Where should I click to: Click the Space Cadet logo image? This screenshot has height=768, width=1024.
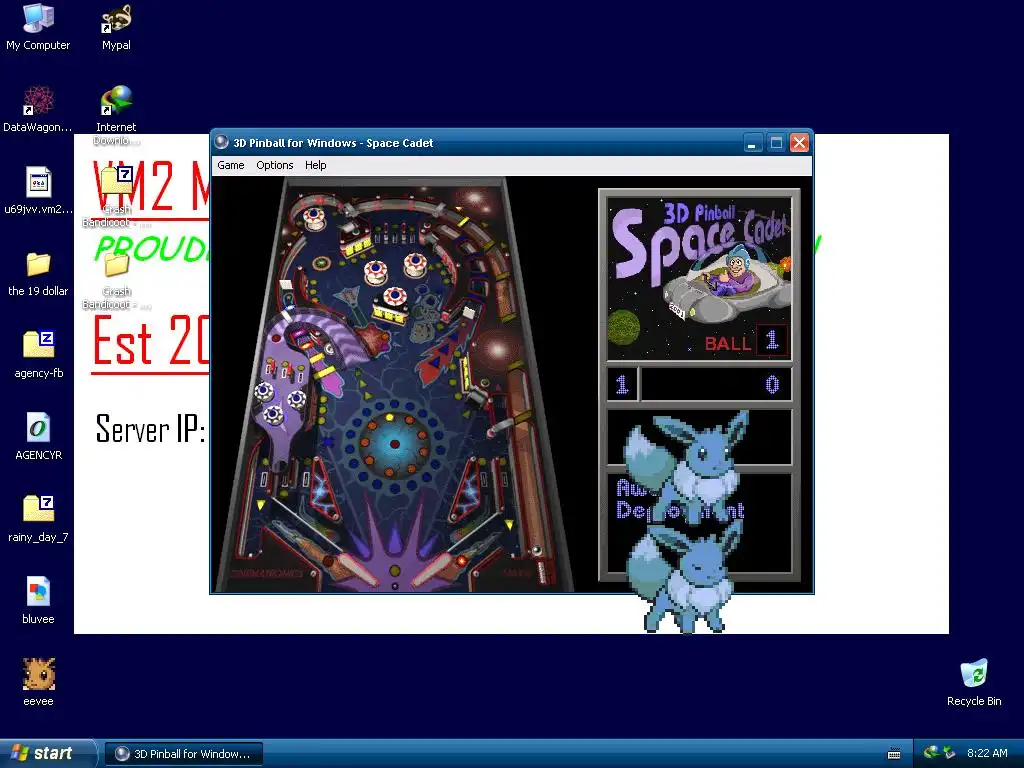[x=699, y=278]
